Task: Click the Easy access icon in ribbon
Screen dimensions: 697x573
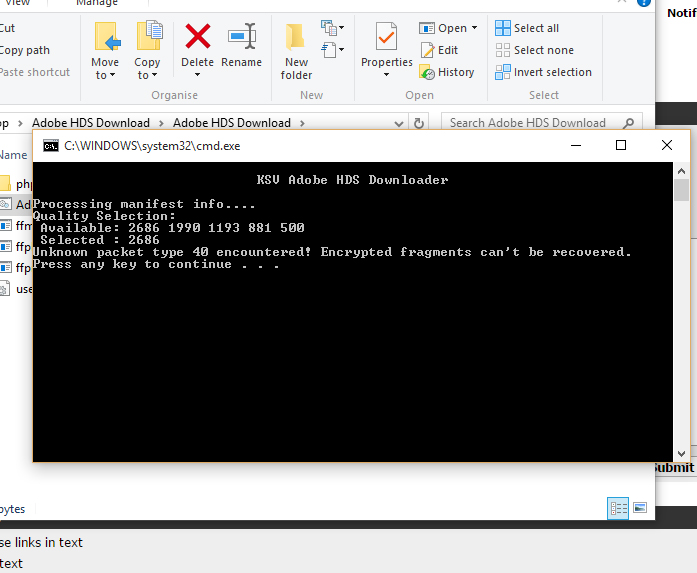Action: (x=328, y=50)
